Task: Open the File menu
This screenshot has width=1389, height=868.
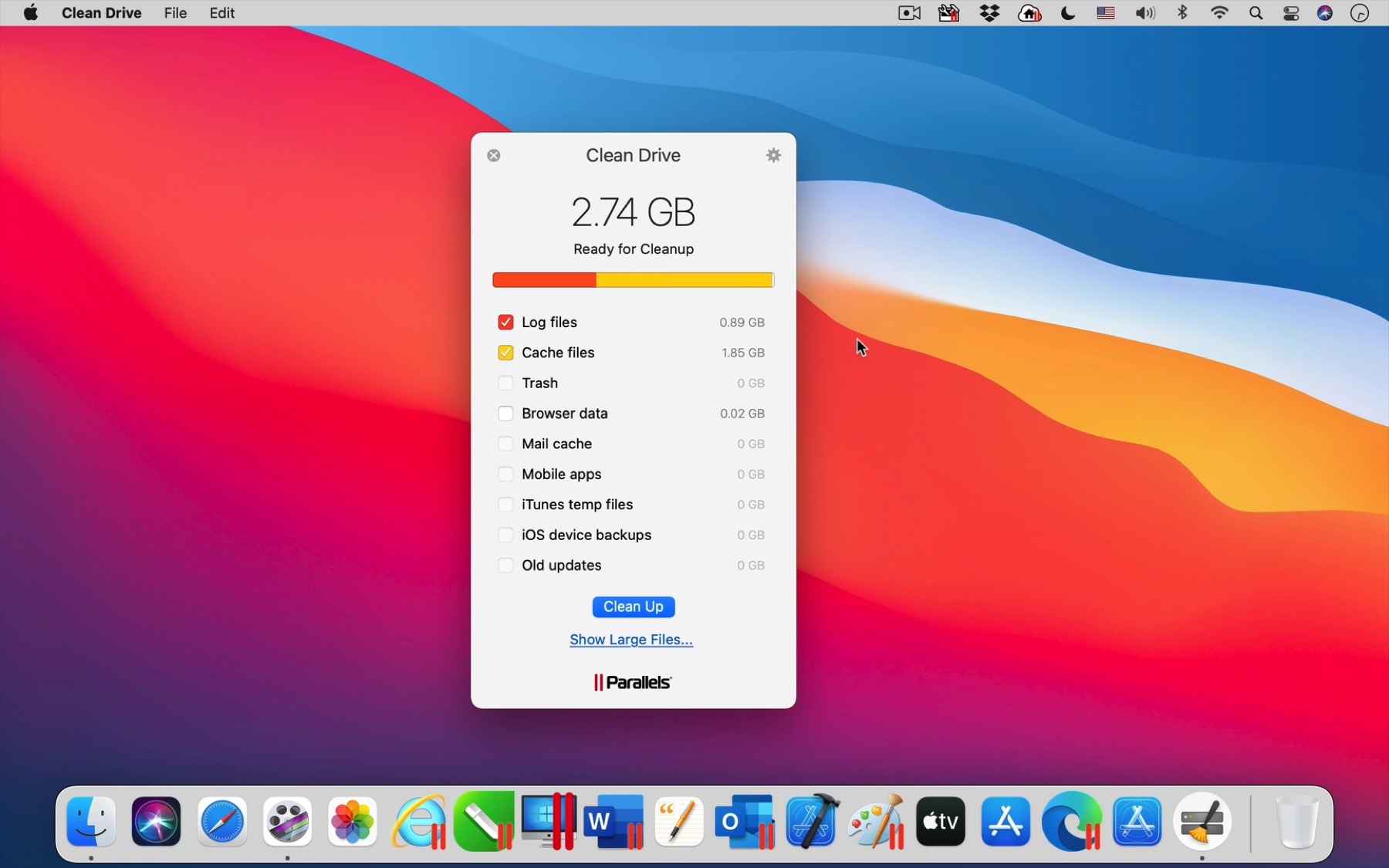Action: click(x=175, y=12)
